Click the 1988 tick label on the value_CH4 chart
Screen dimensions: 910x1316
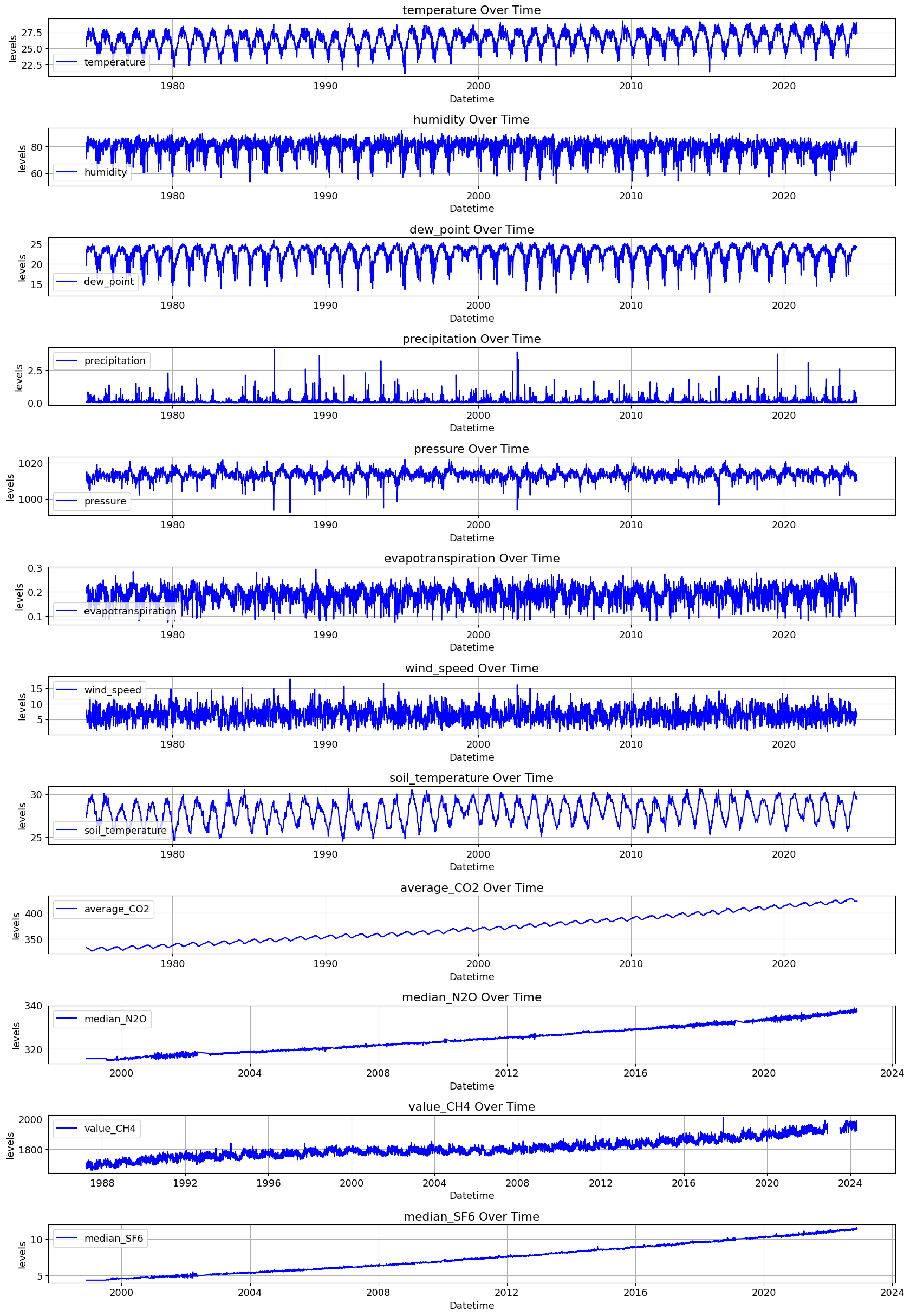point(102,1184)
